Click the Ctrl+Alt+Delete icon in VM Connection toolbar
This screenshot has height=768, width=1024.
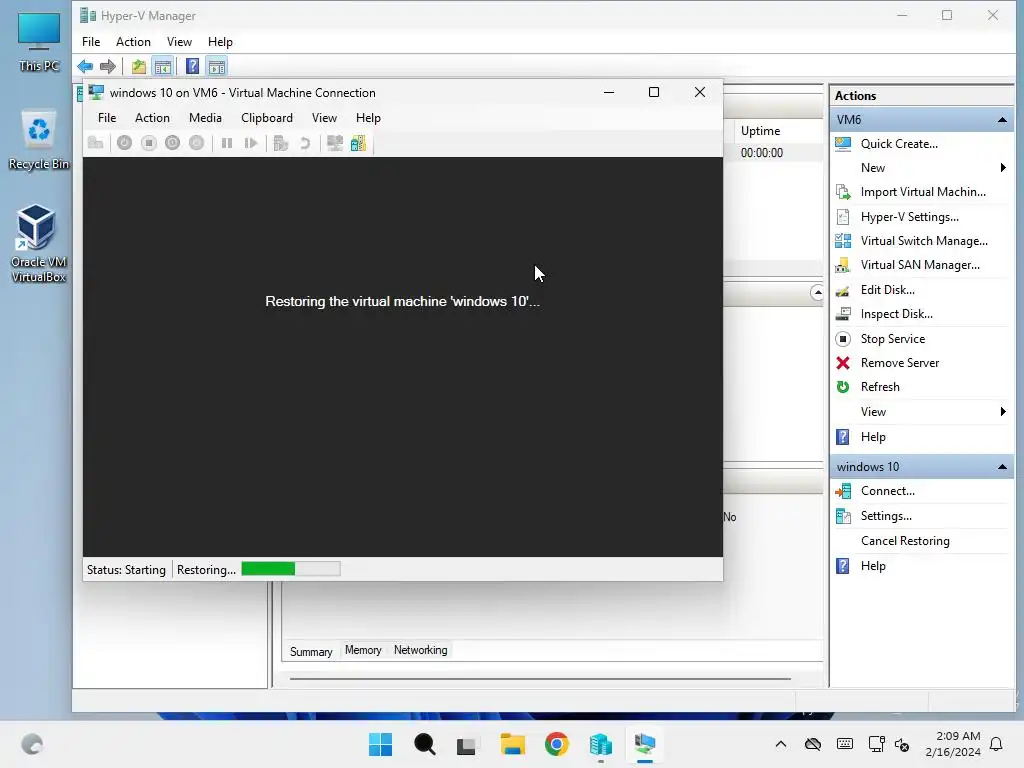(x=96, y=143)
